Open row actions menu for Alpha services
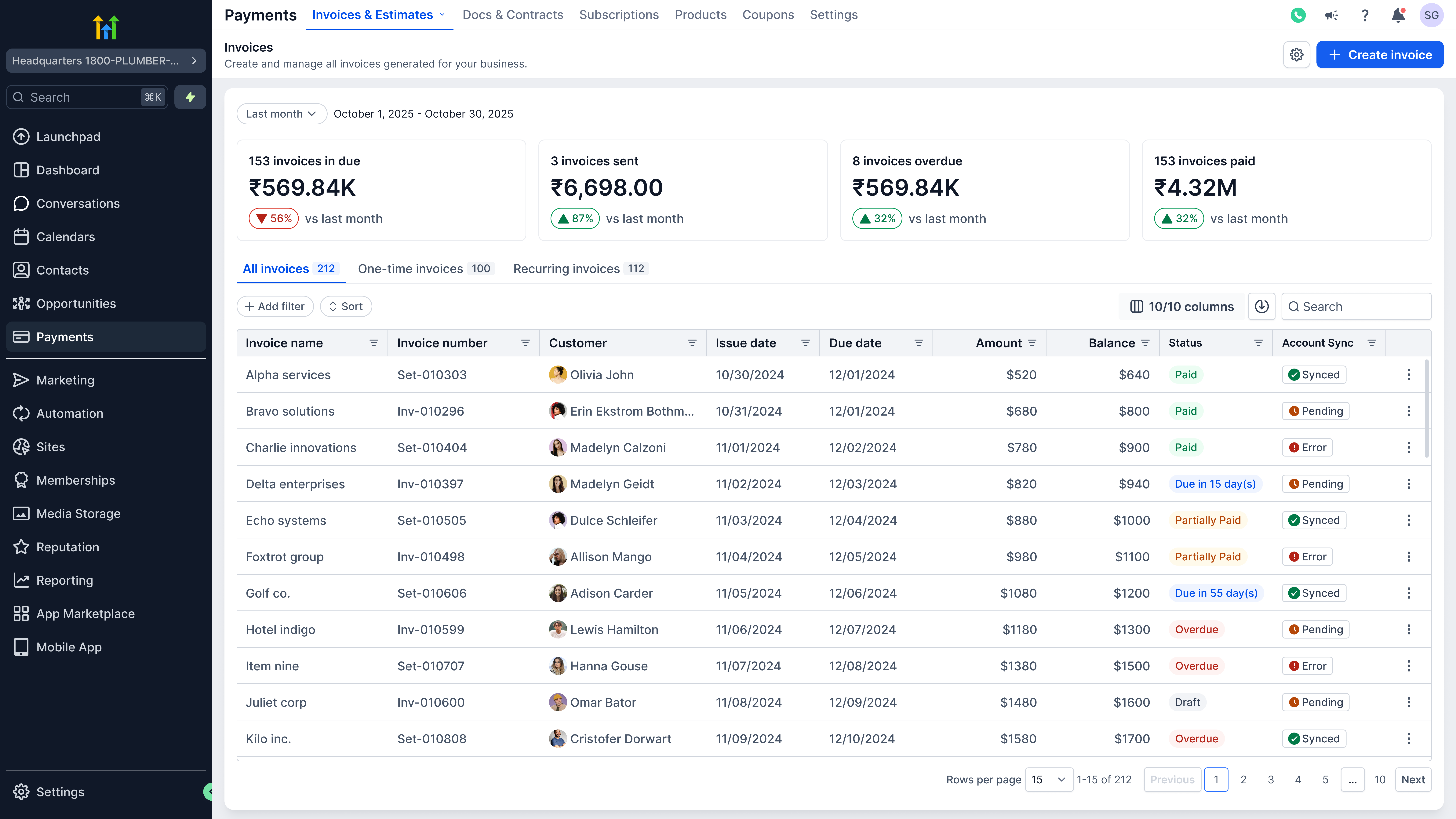Screen dimensions: 1456x819 pos(1409,375)
